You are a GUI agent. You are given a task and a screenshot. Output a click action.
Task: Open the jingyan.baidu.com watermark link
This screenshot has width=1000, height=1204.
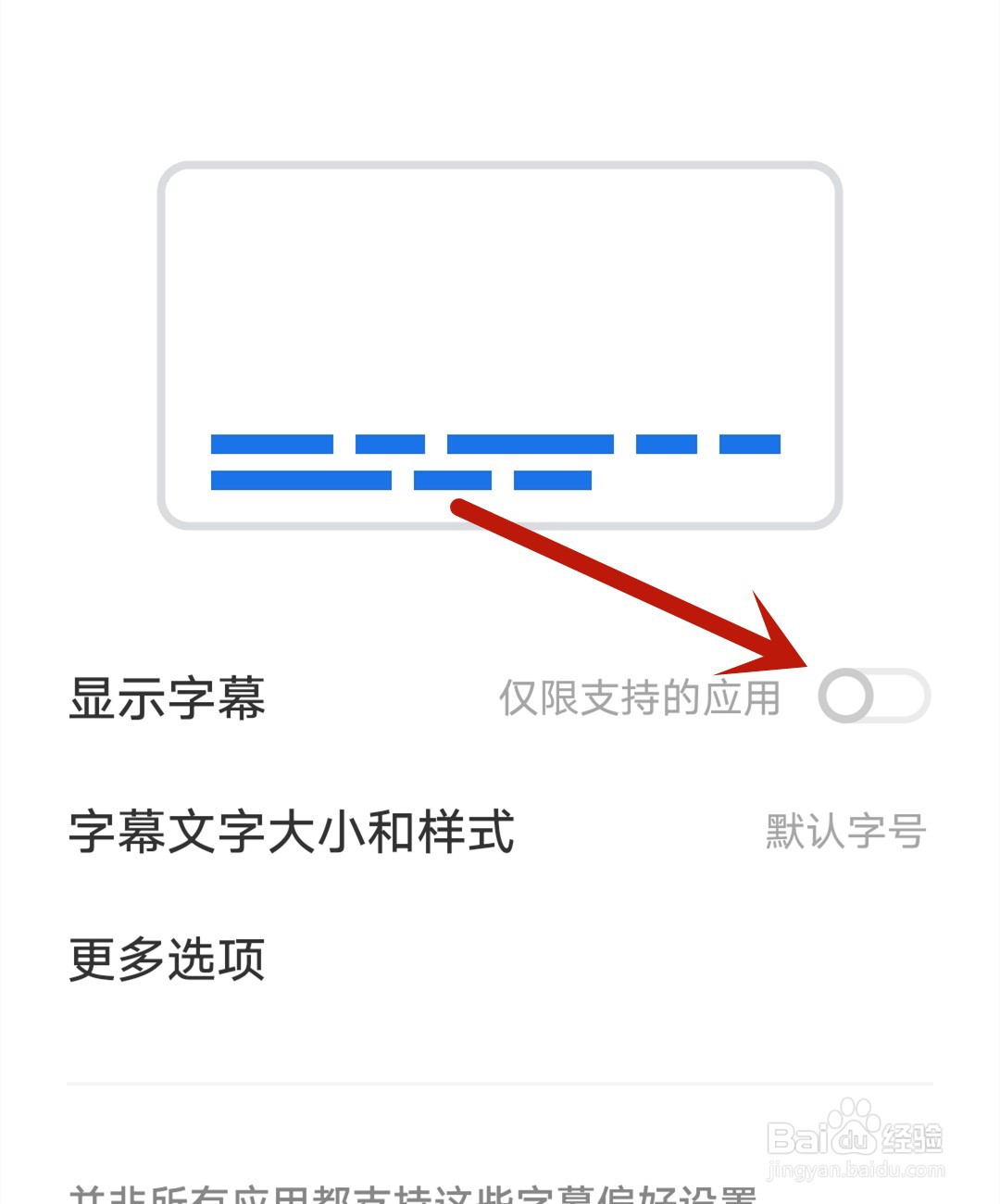coord(856,1171)
